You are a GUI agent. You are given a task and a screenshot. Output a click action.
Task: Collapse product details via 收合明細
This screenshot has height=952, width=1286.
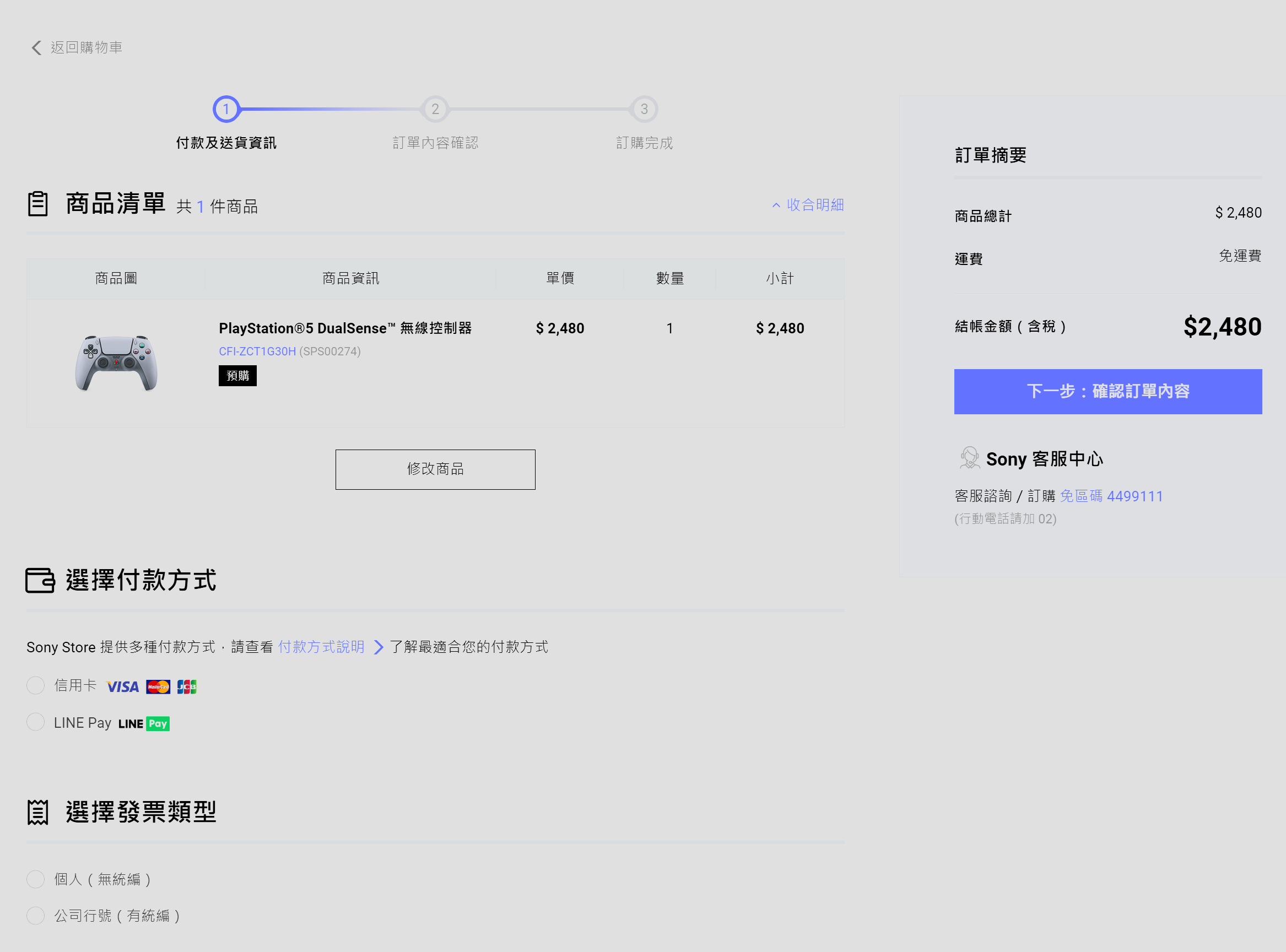(808, 205)
